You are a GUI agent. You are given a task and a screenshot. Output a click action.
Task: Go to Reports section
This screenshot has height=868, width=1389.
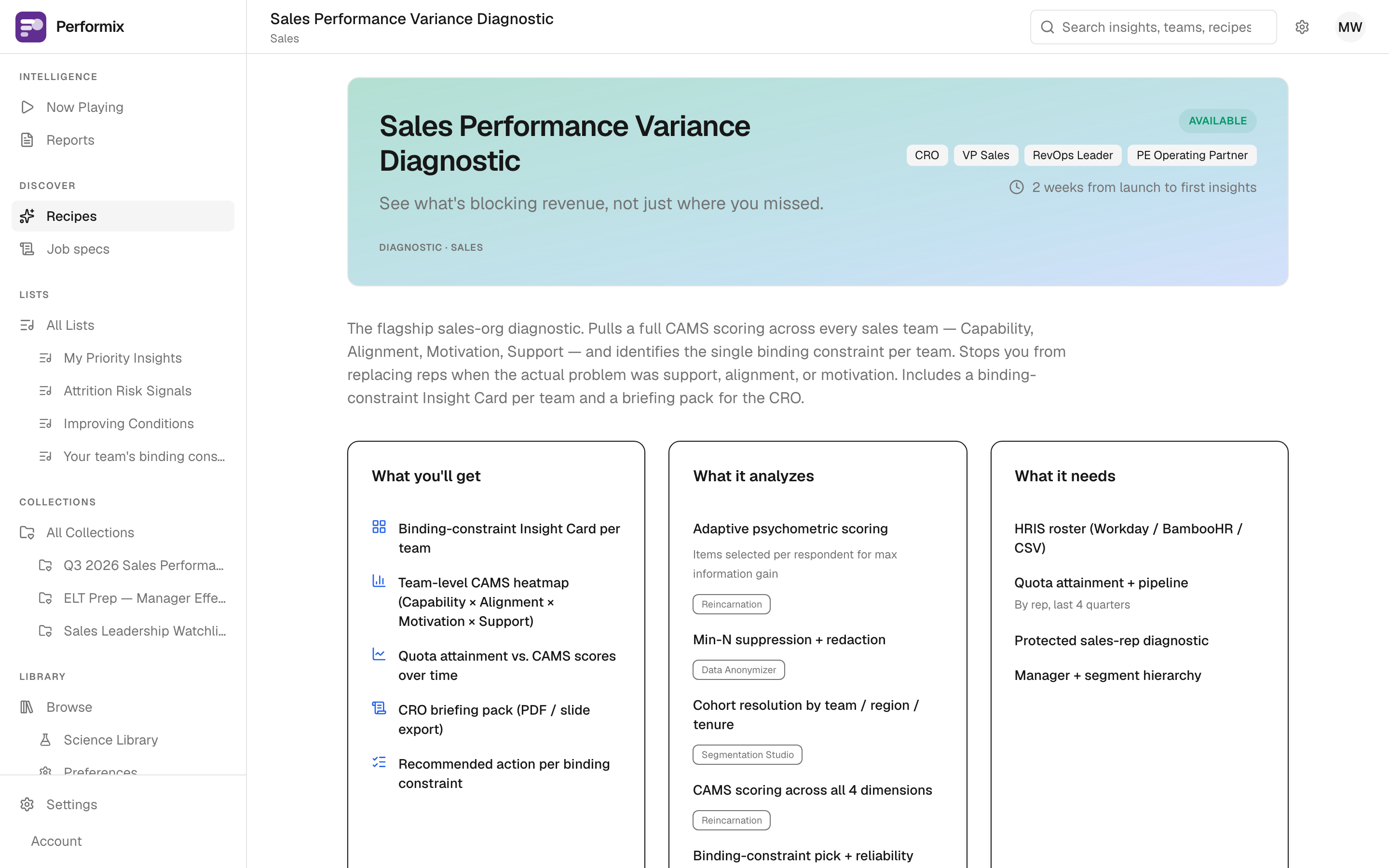[123, 140]
